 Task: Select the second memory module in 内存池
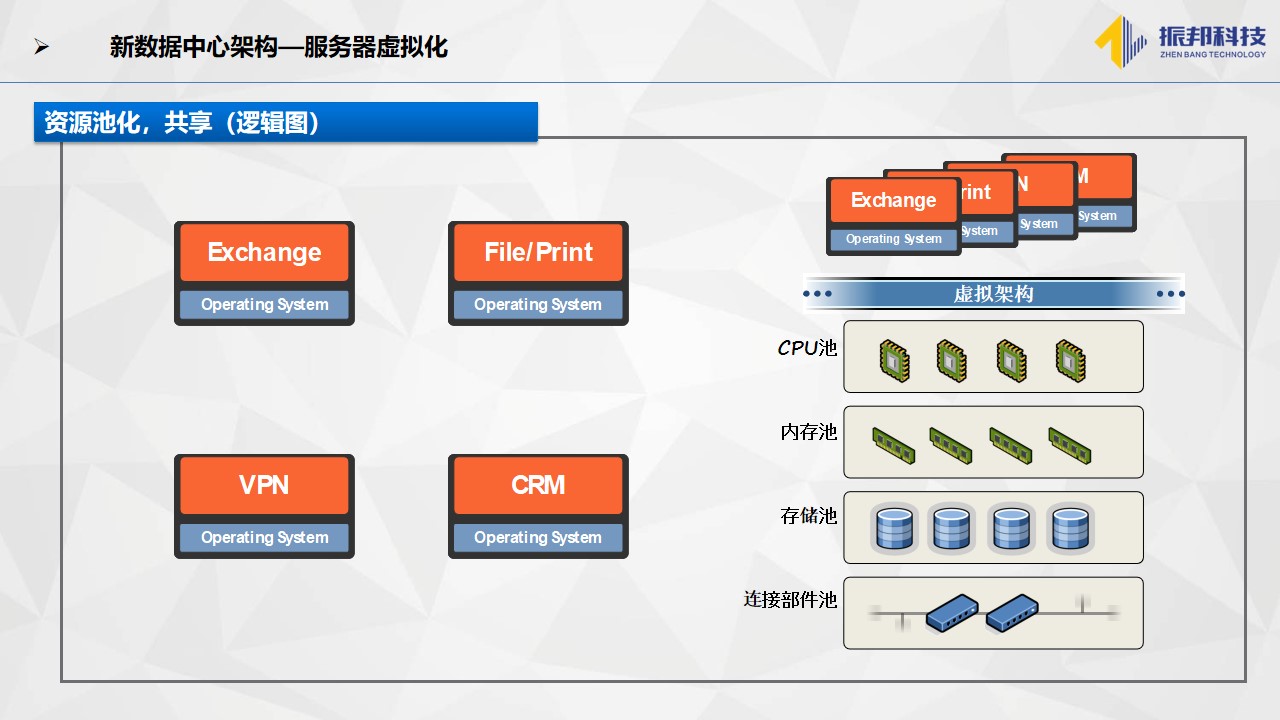pos(951,445)
